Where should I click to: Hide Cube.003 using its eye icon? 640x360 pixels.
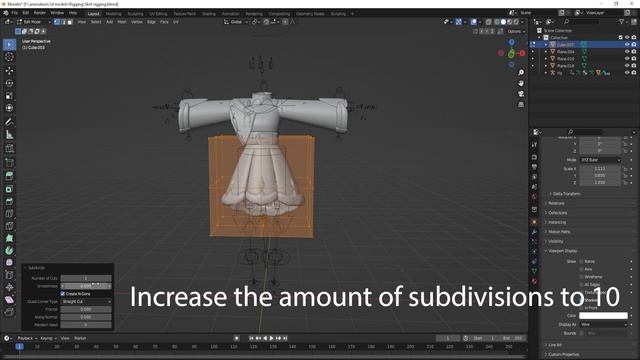[x=627, y=44]
